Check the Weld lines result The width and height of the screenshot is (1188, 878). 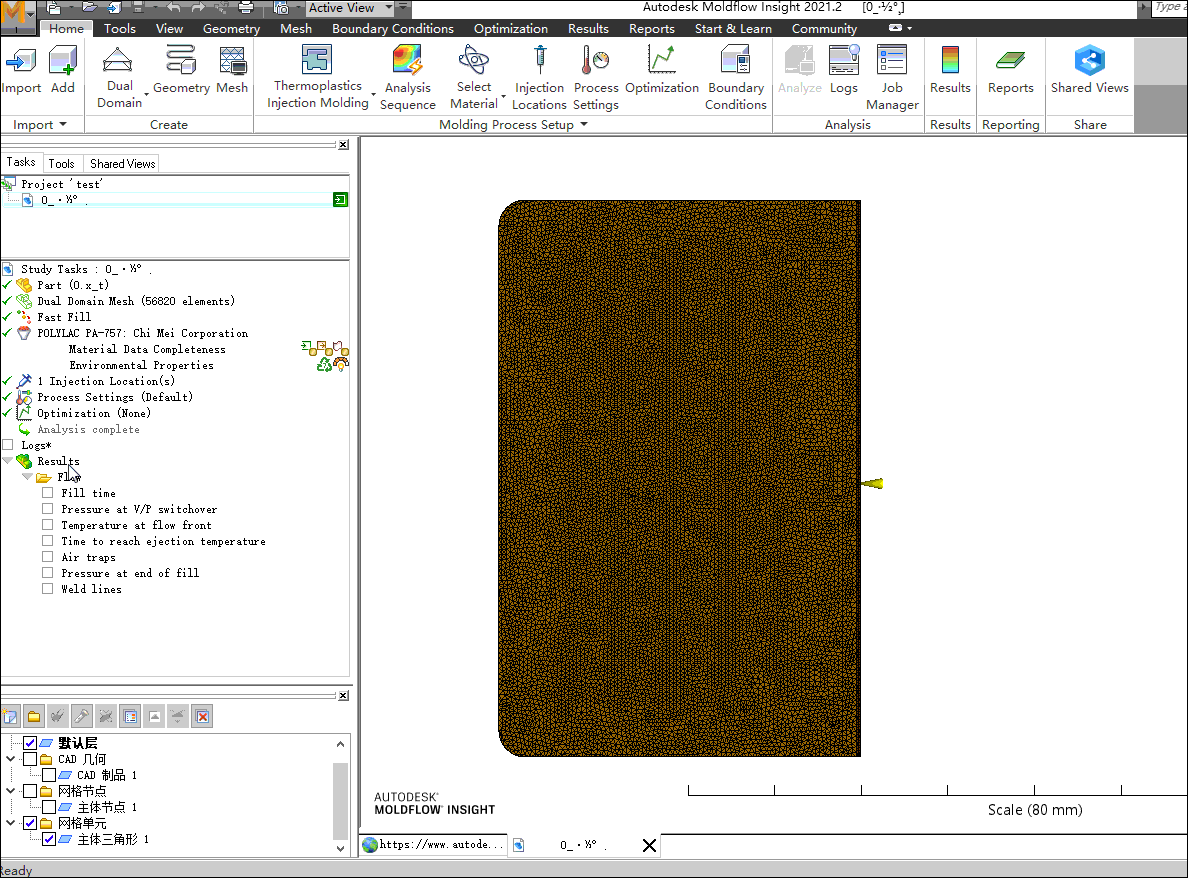[x=47, y=589]
